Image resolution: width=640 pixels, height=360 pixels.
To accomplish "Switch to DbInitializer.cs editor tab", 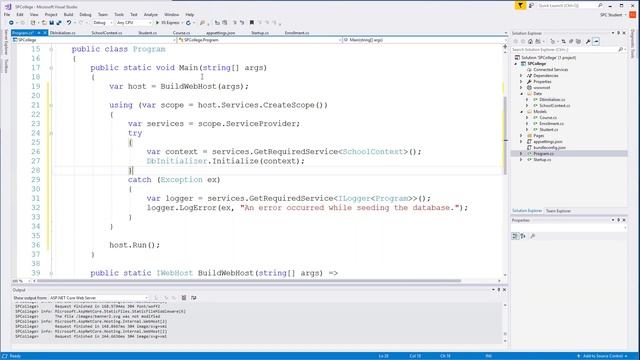I will (62, 33).
